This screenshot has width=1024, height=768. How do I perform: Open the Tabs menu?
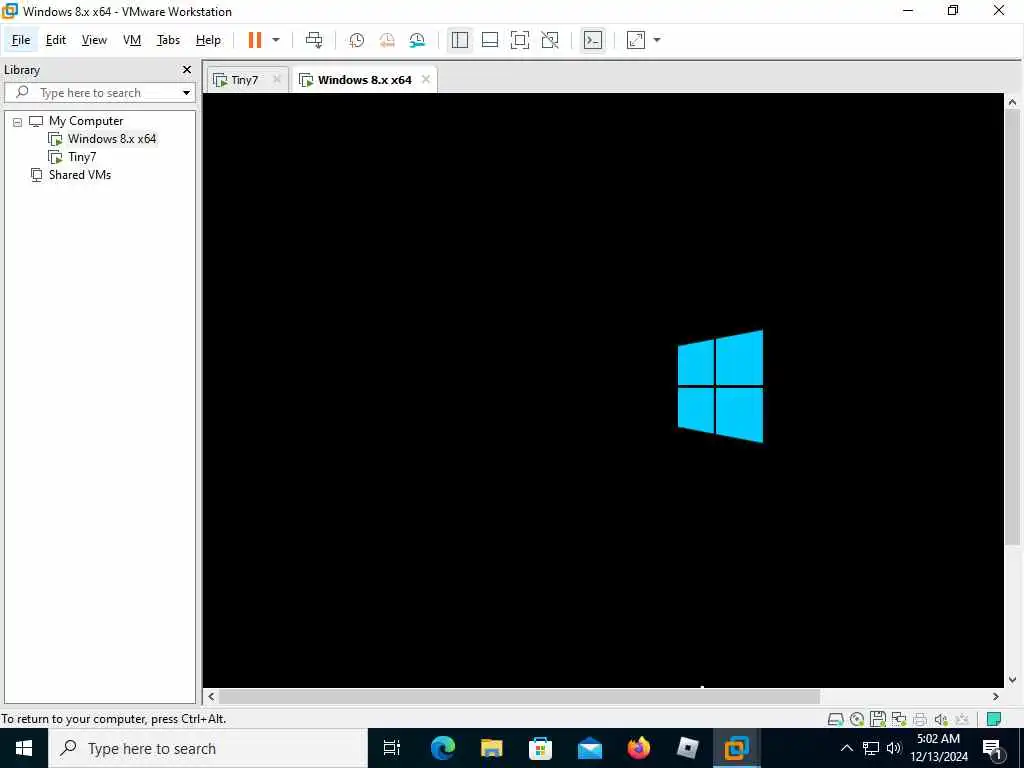coord(168,40)
